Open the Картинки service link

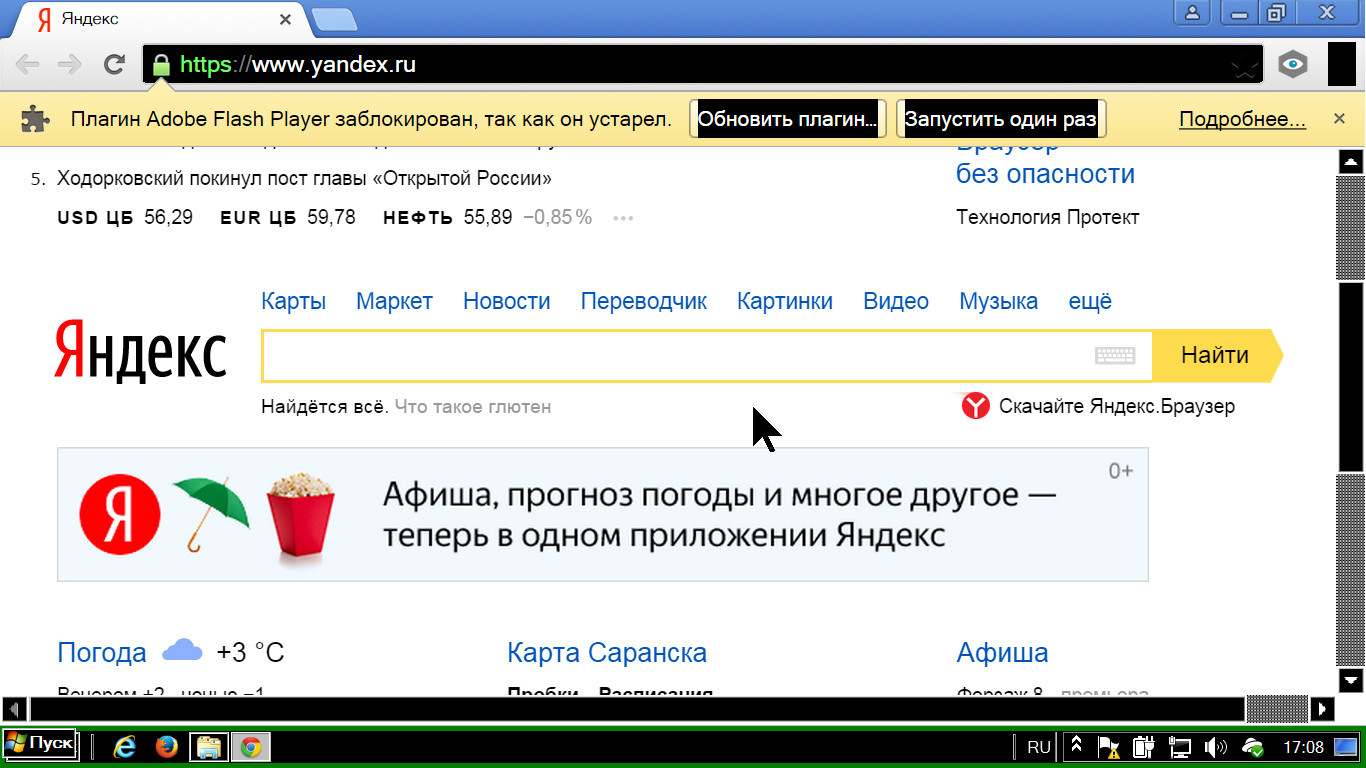[785, 301]
